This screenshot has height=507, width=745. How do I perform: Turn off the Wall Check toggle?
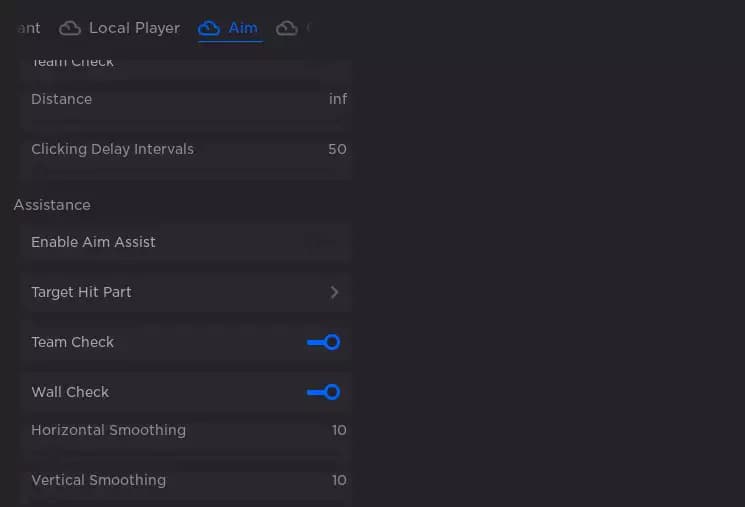323,392
